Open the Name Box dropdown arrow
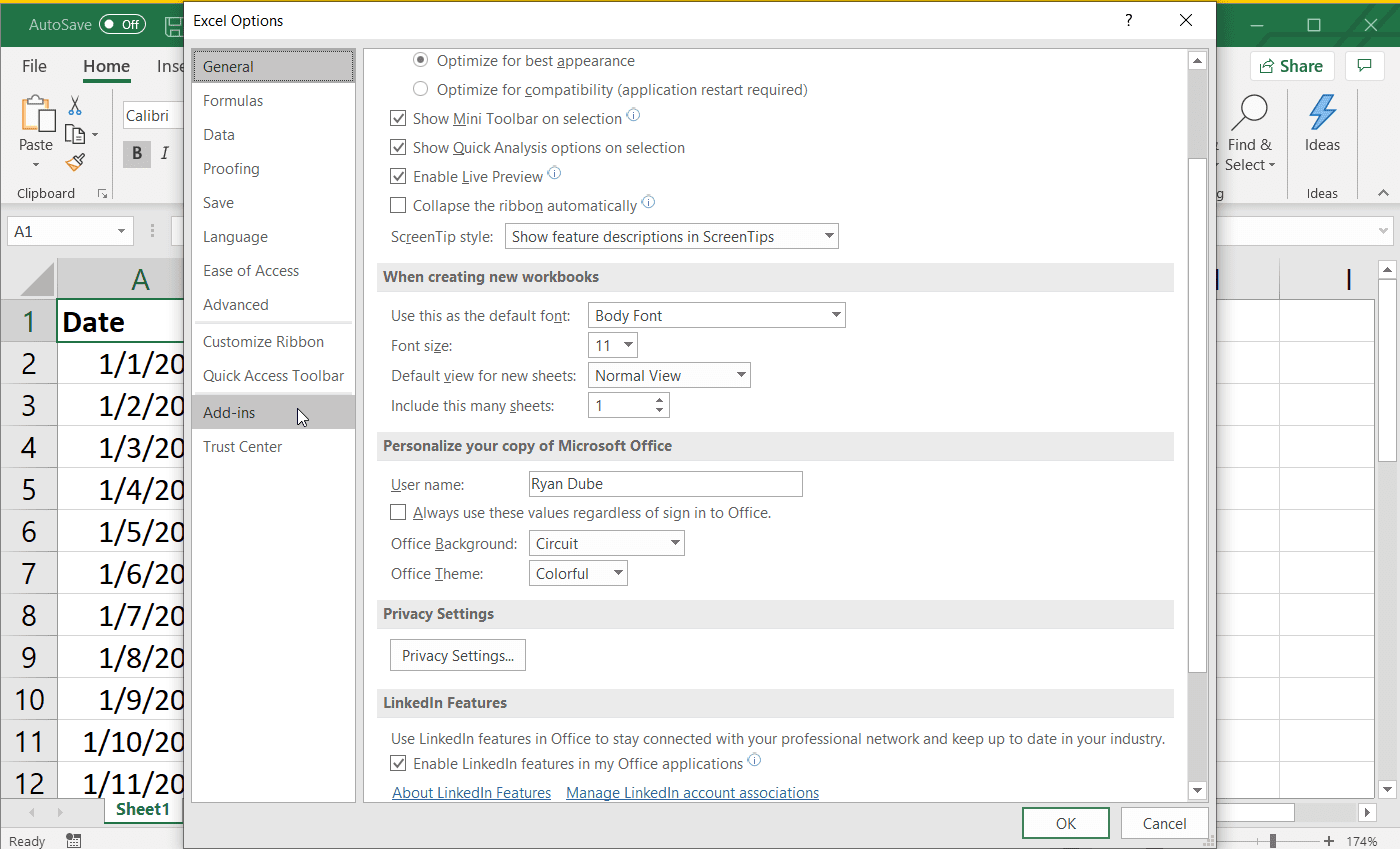1400x849 pixels. click(122, 231)
